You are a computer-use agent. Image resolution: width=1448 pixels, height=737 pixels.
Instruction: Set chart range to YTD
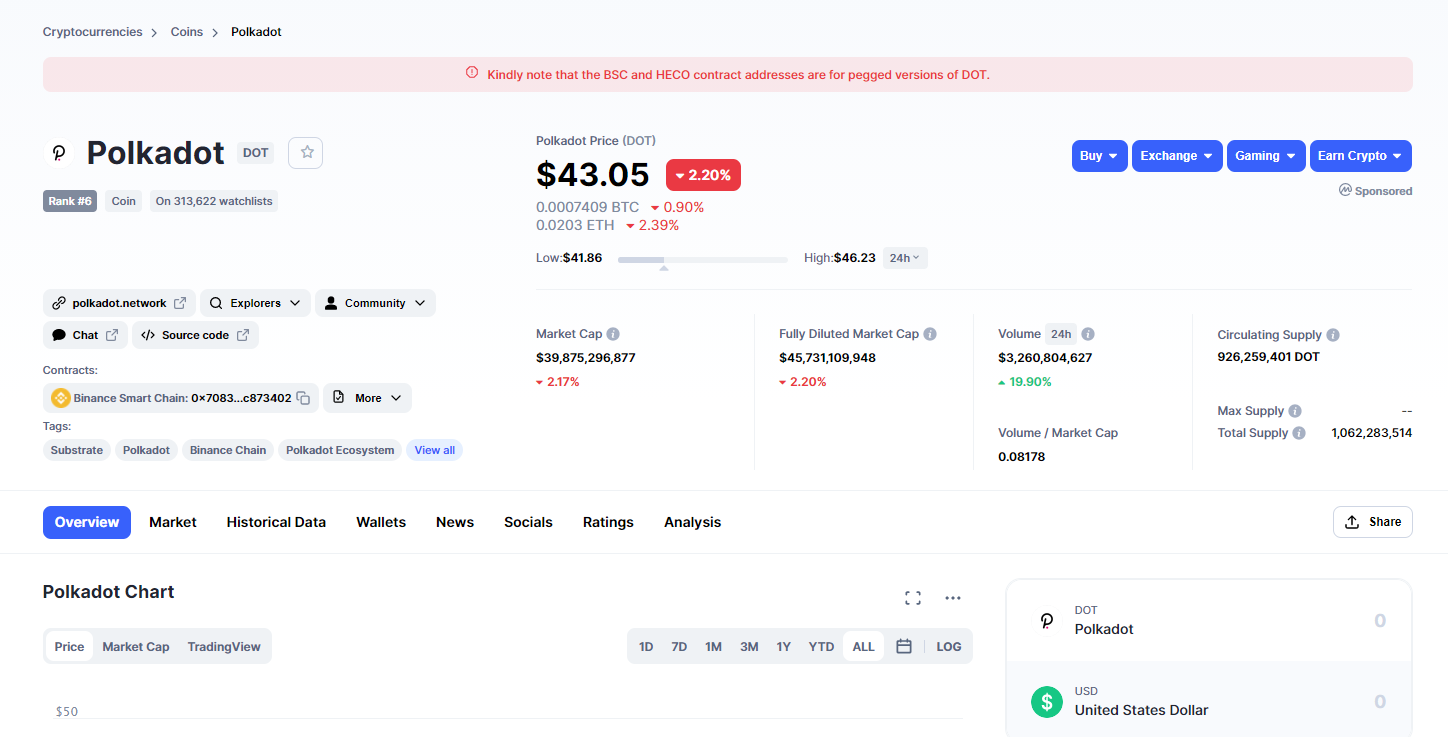pos(821,647)
